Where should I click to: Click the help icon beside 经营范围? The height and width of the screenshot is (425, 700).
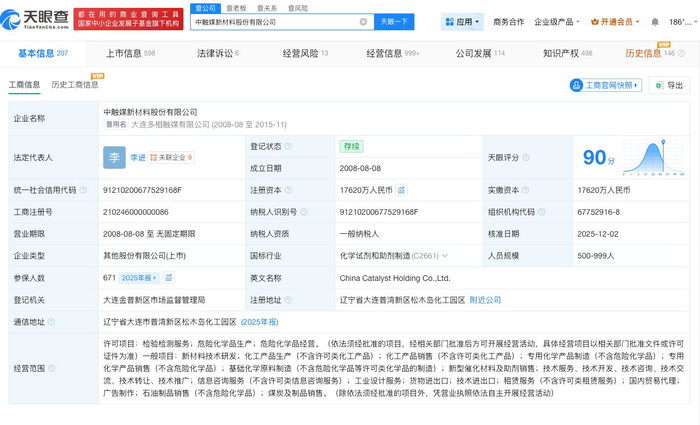(52, 368)
